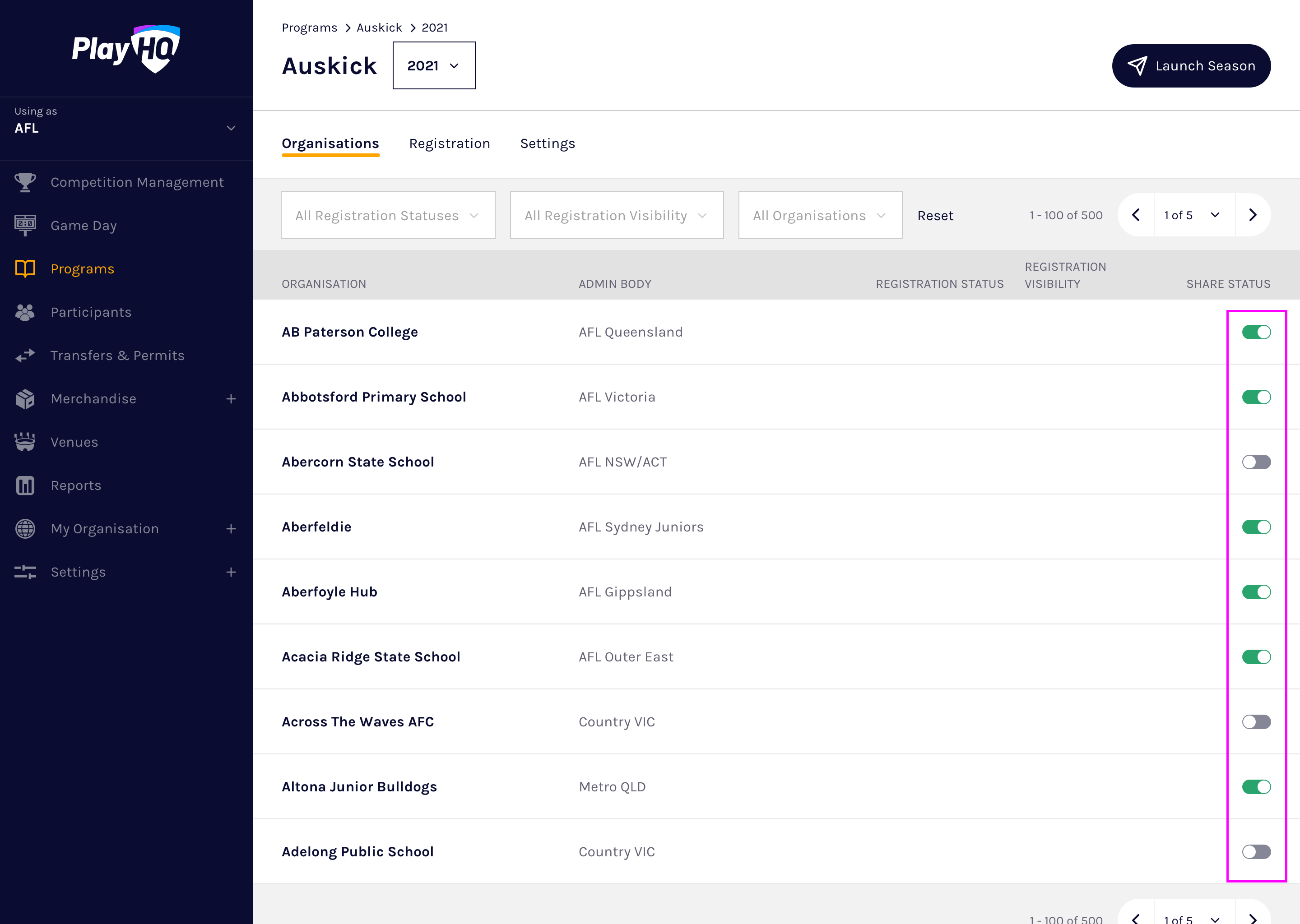Click the Game Day scoreboard icon
This screenshot has height=924, width=1300.
point(25,225)
